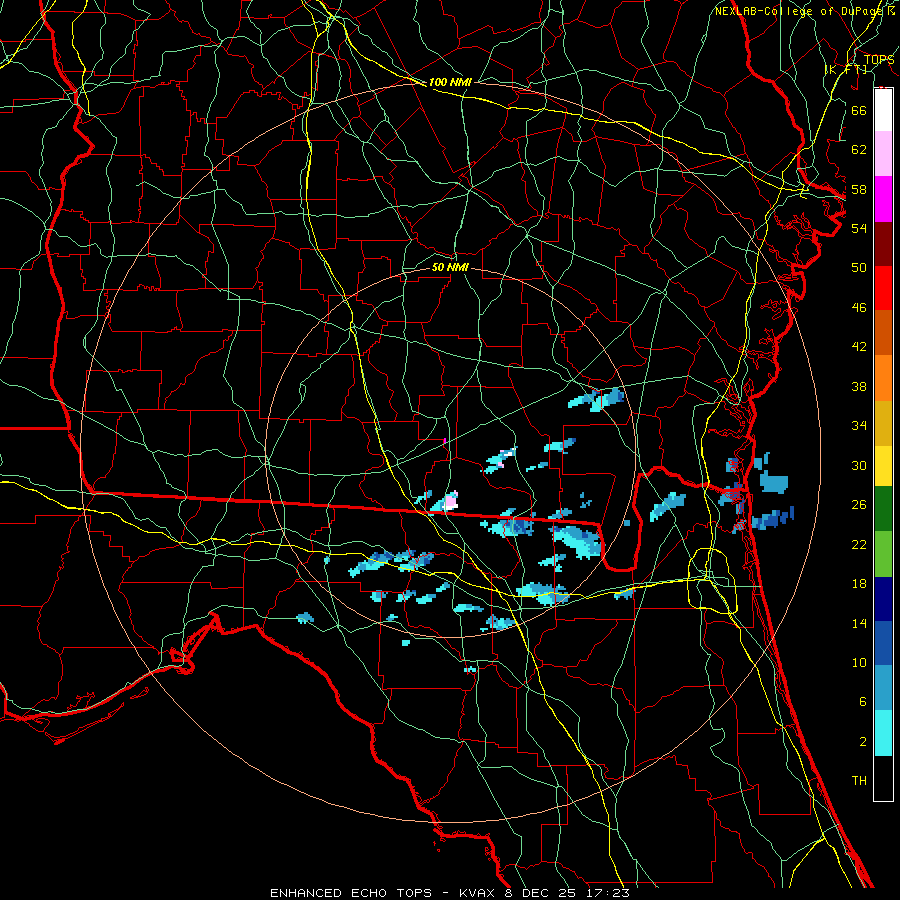This screenshot has width=900, height=900.
Task: Click the white color swatch near 66
Action: pyautogui.click(x=883, y=110)
